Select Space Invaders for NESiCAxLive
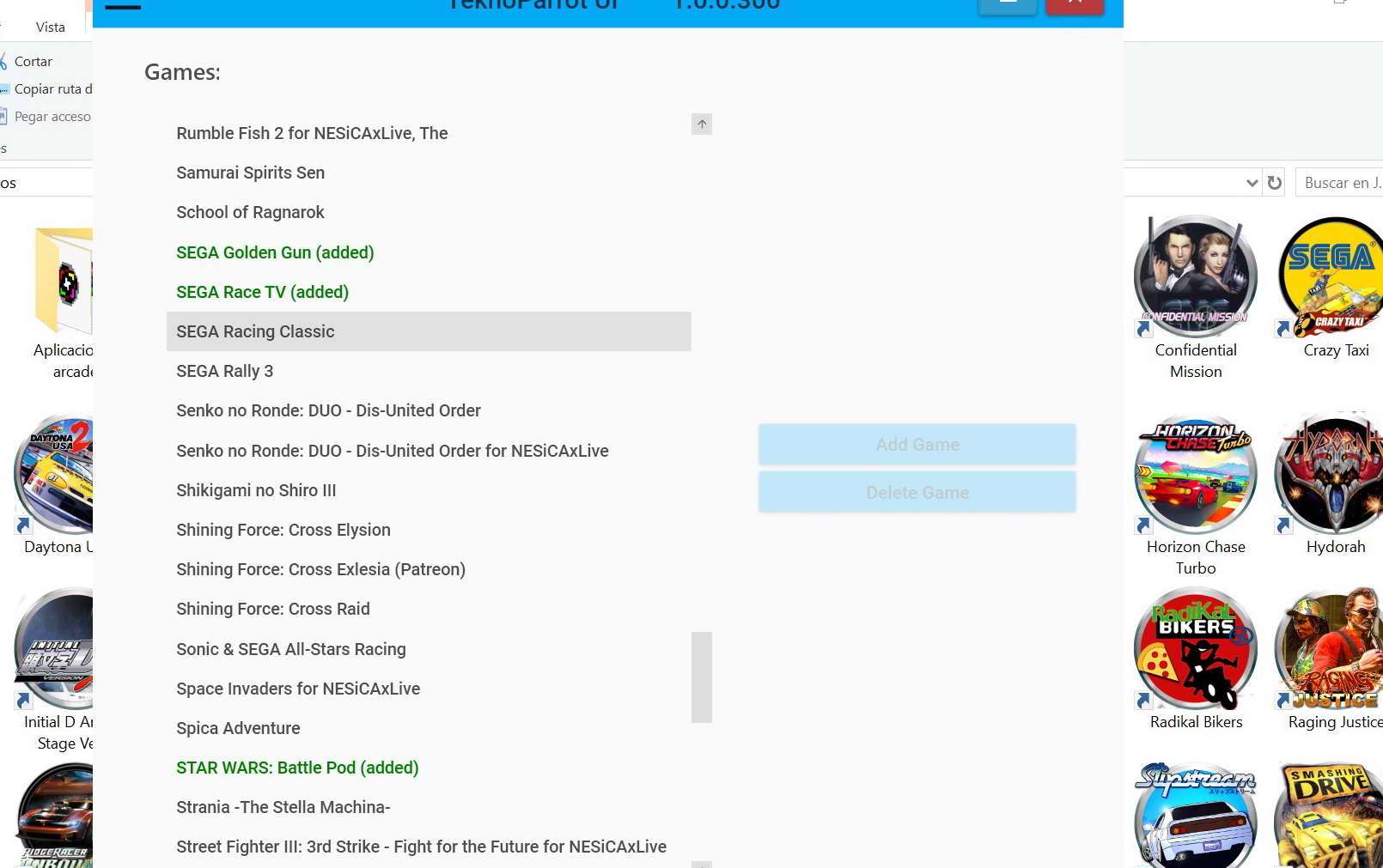The height and width of the screenshot is (868, 1383). click(429, 689)
